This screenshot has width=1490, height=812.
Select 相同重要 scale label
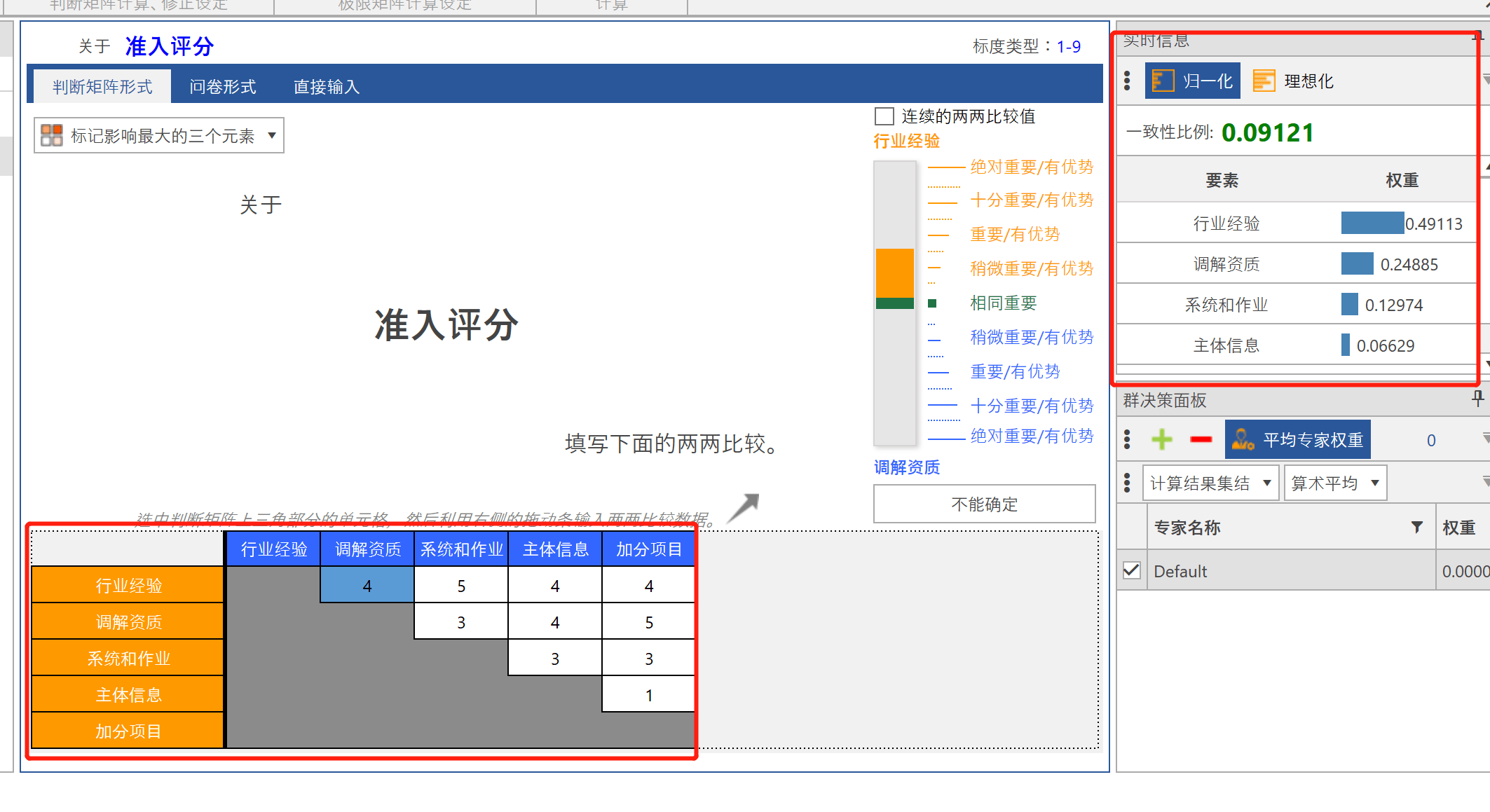1003,303
